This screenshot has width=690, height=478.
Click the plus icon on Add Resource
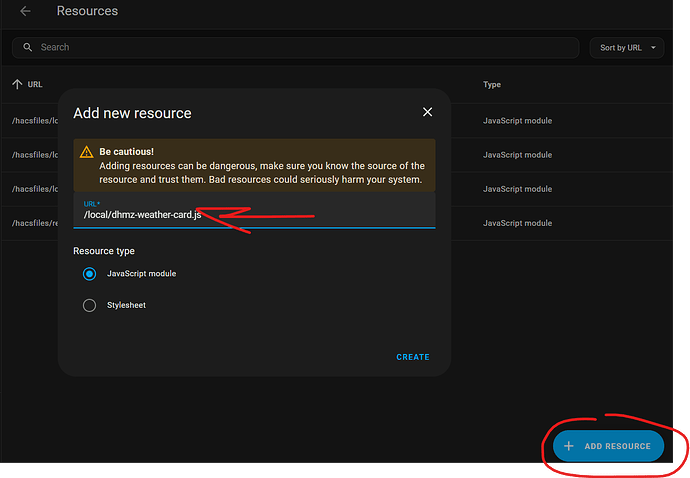click(569, 446)
